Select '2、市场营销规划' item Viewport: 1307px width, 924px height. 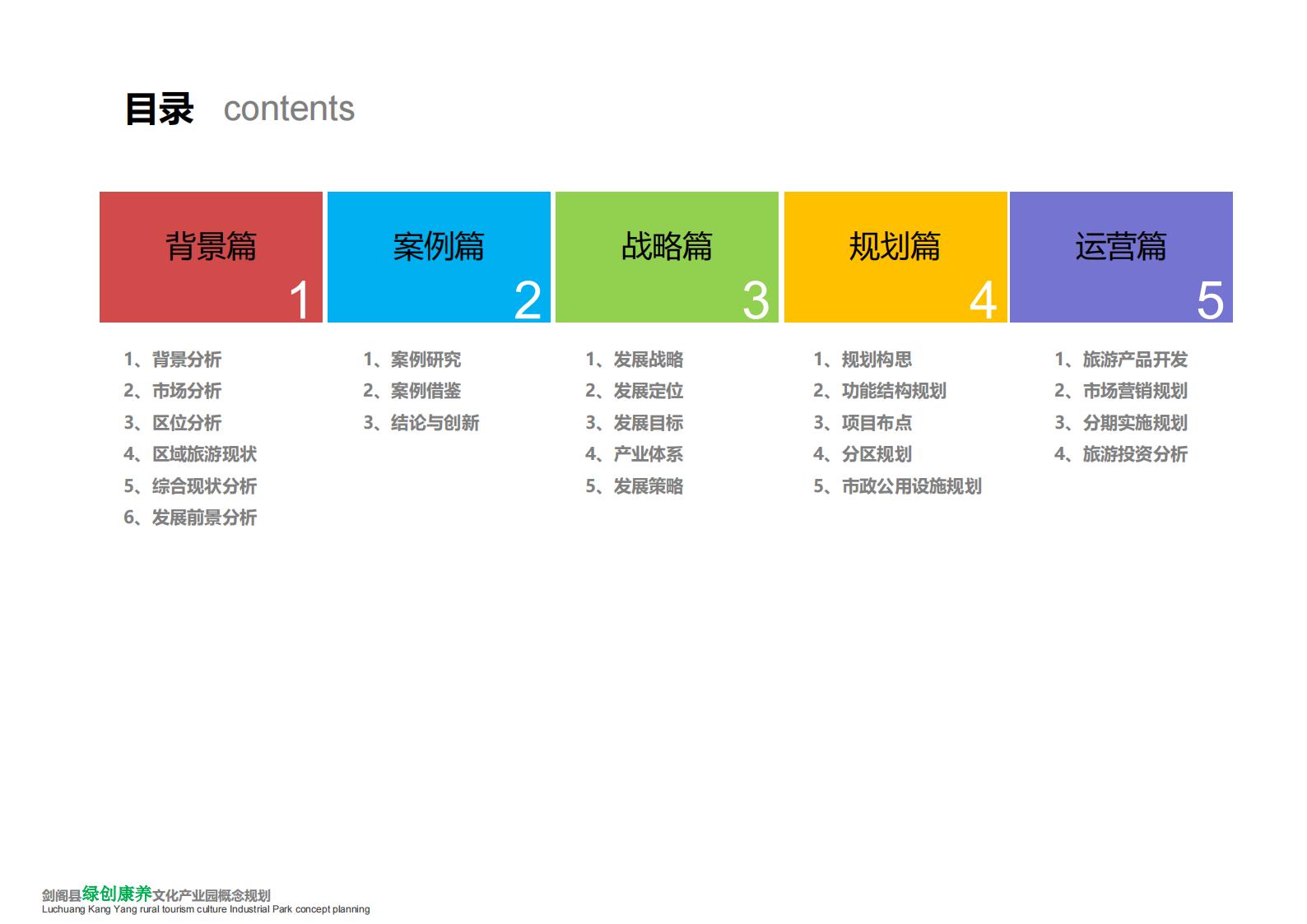[x=1121, y=391]
